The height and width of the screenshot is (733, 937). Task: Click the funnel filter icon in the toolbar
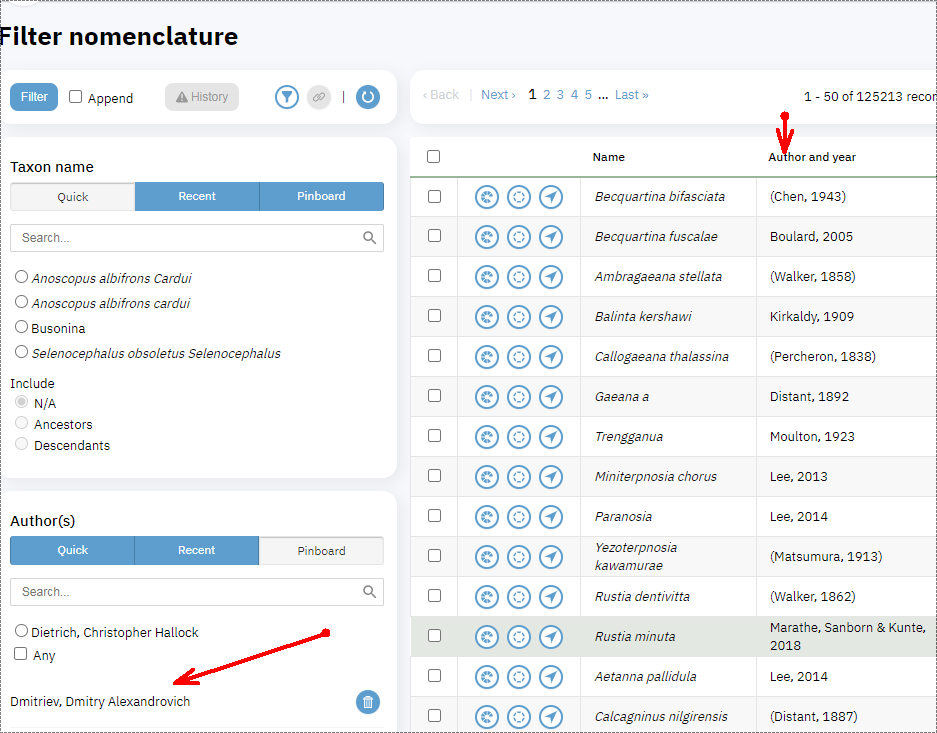[x=287, y=97]
